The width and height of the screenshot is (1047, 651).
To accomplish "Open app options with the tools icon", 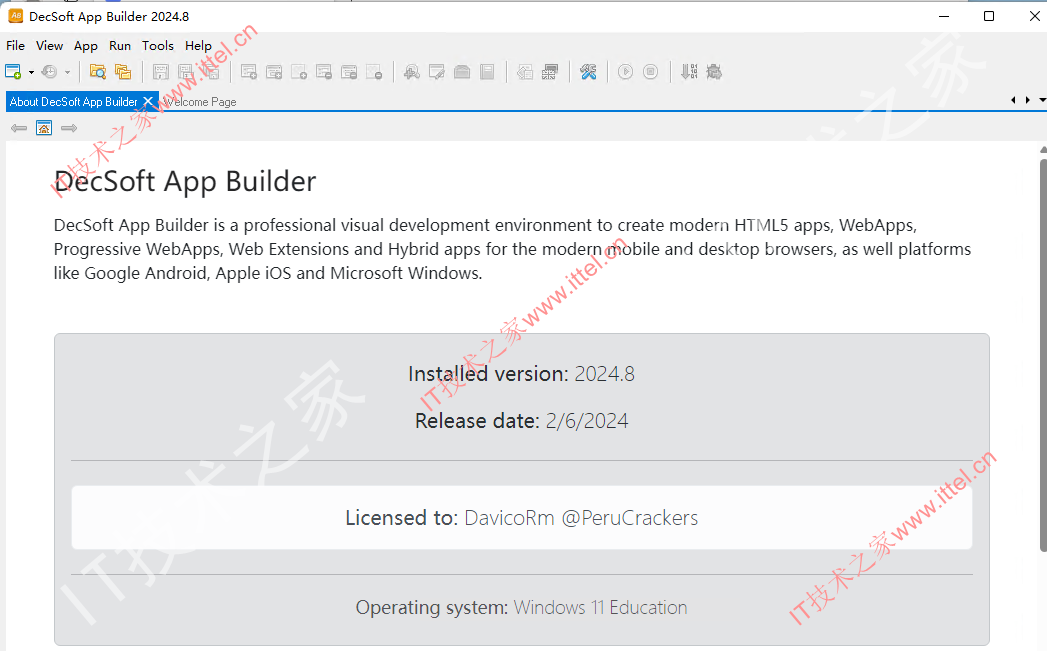I will (588, 71).
